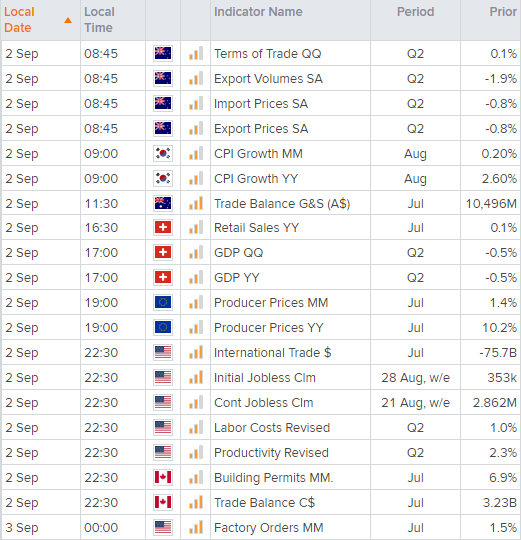This screenshot has height=540, width=521.
Task: Click the Period column header
Action: (x=415, y=12)
